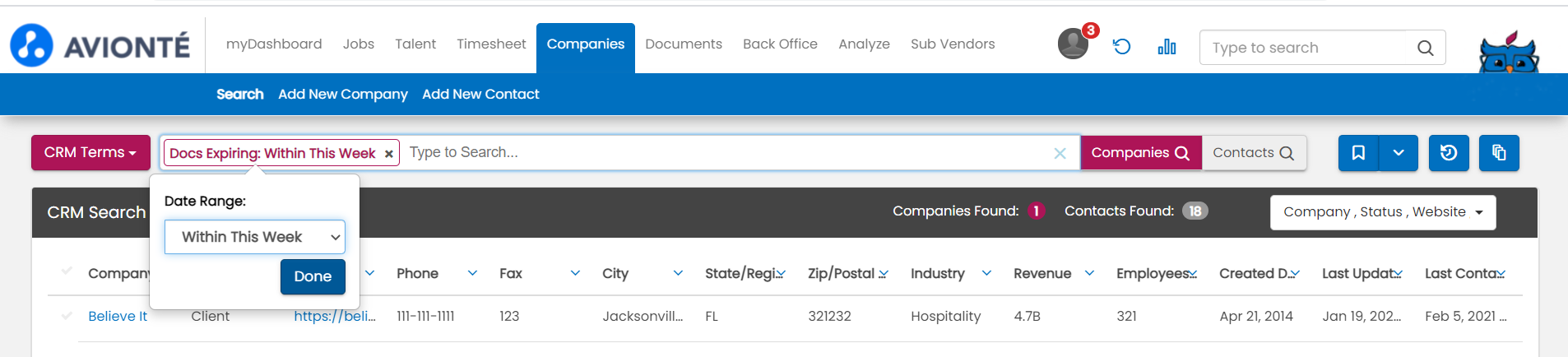Open Add New Company submenu
The width and height of the screenshot is (1568, 357).
pos(343,95)
